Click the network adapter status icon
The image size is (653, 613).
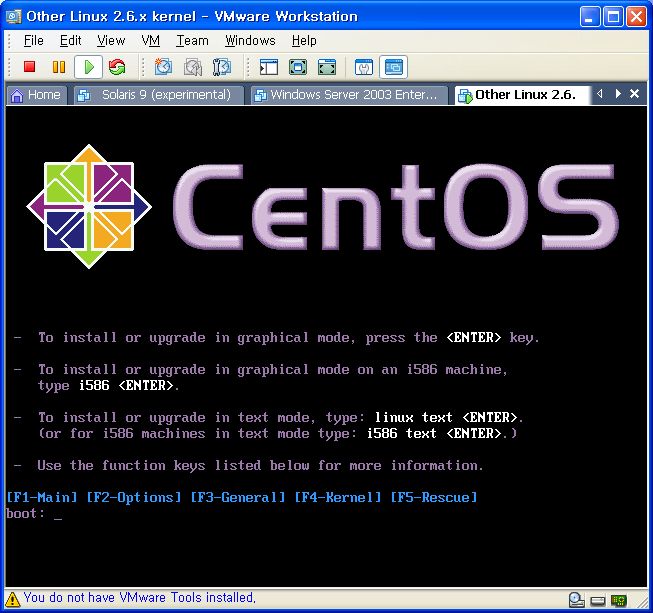619,599
